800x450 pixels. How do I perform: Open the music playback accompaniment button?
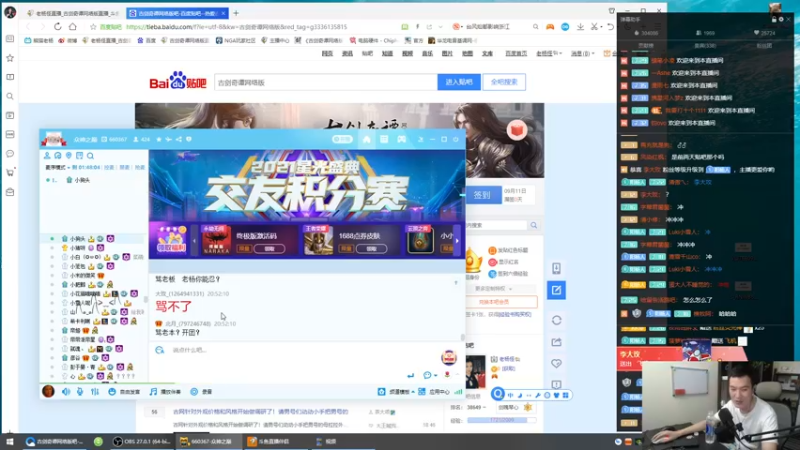tap(165, 392)
